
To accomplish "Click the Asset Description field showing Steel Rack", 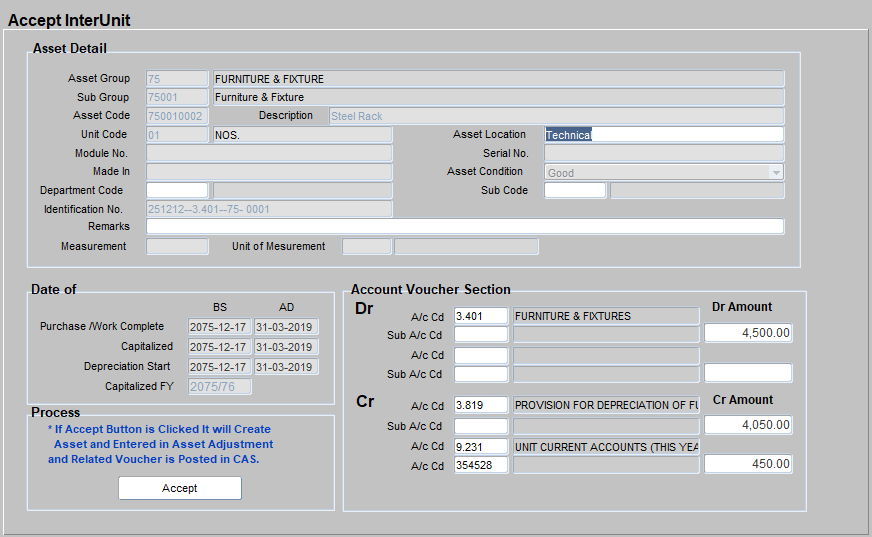I will pos(556,116).
